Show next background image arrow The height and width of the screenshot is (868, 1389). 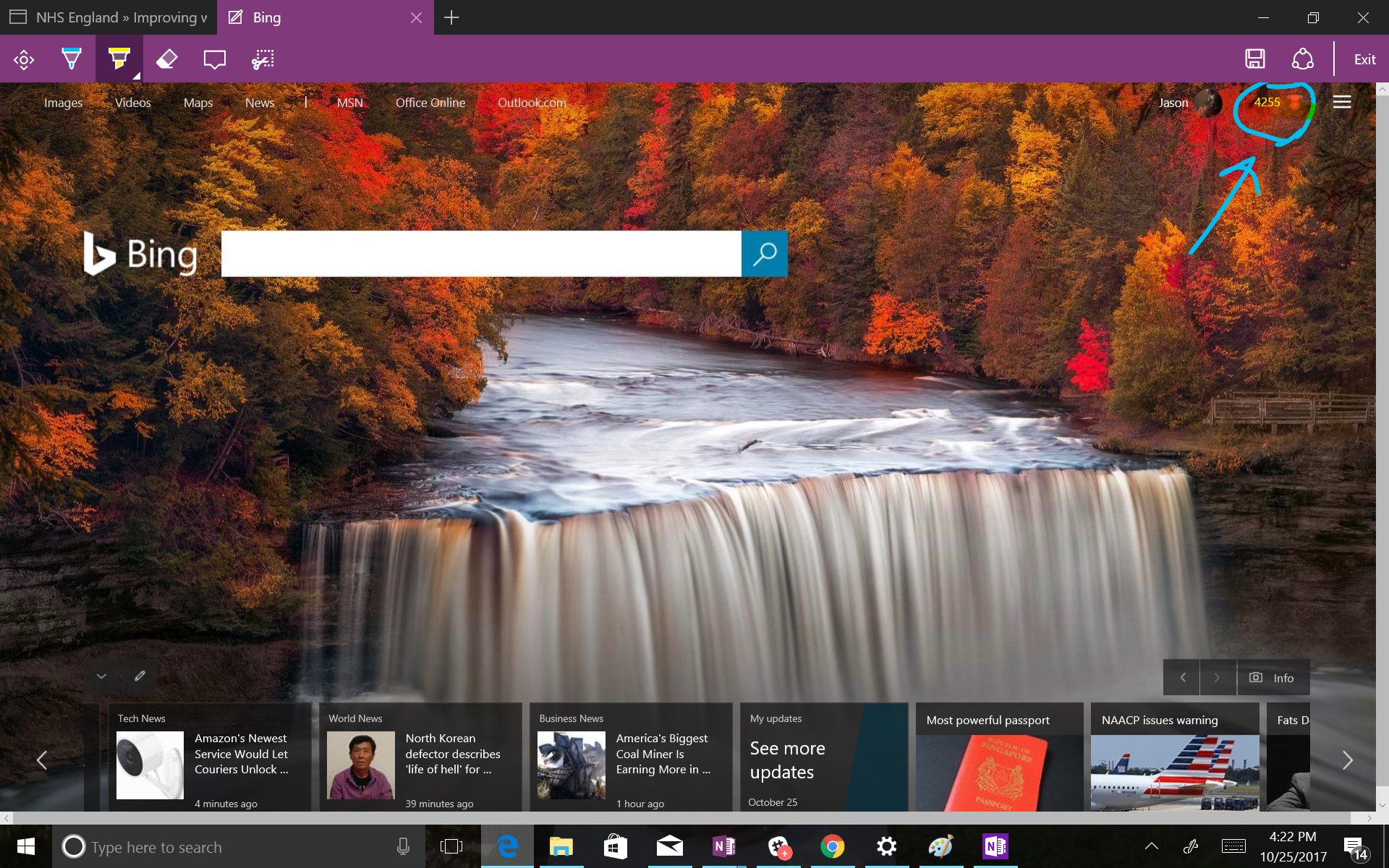[1217, 678]
